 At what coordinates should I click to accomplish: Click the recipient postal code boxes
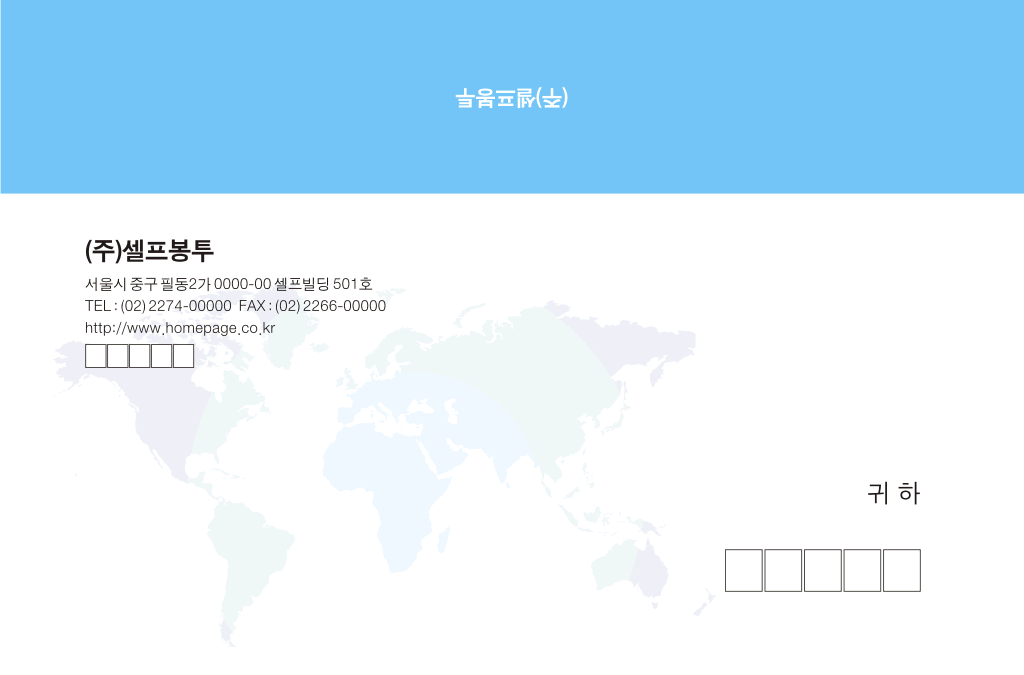823,571
